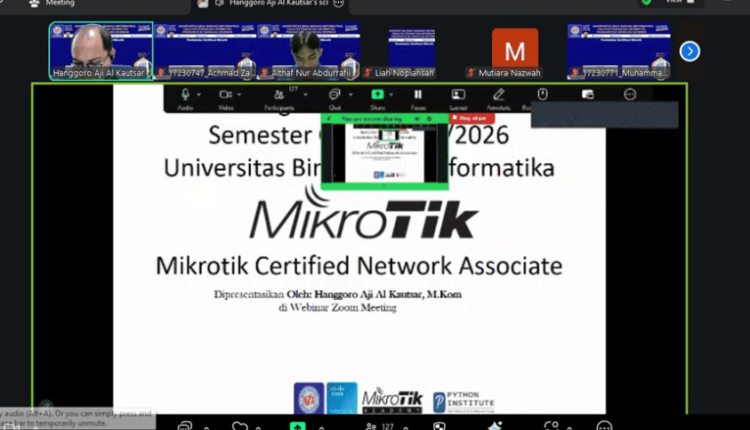This screenshot has width=750, height=430.
Task: Click 'Mikrotik Certified Network Associate' slide text
Action: point(359,266)
